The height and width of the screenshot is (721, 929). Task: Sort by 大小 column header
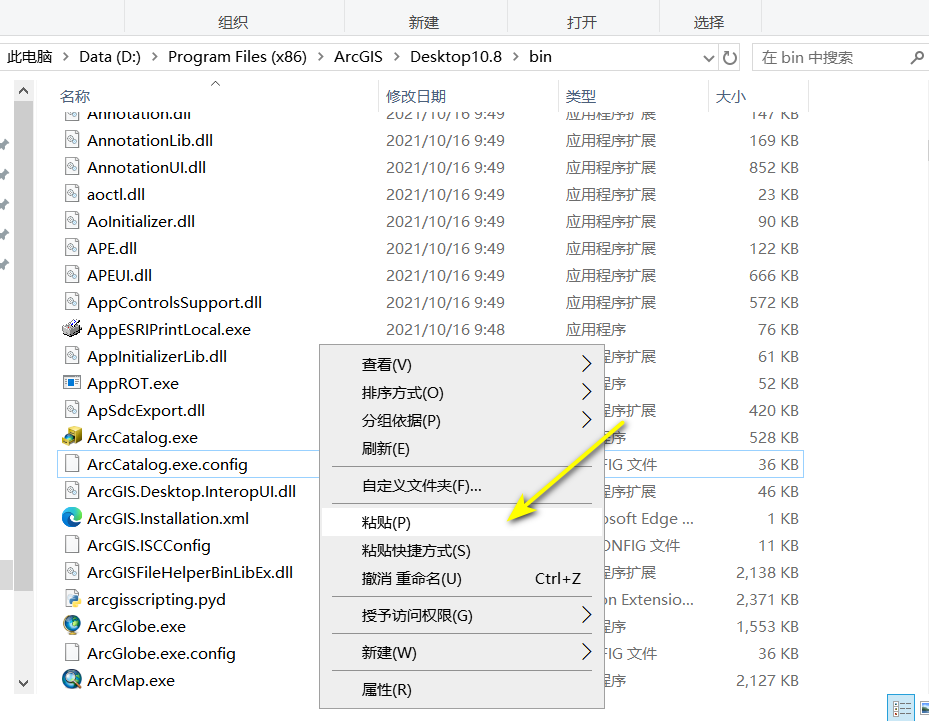[731, 96]
